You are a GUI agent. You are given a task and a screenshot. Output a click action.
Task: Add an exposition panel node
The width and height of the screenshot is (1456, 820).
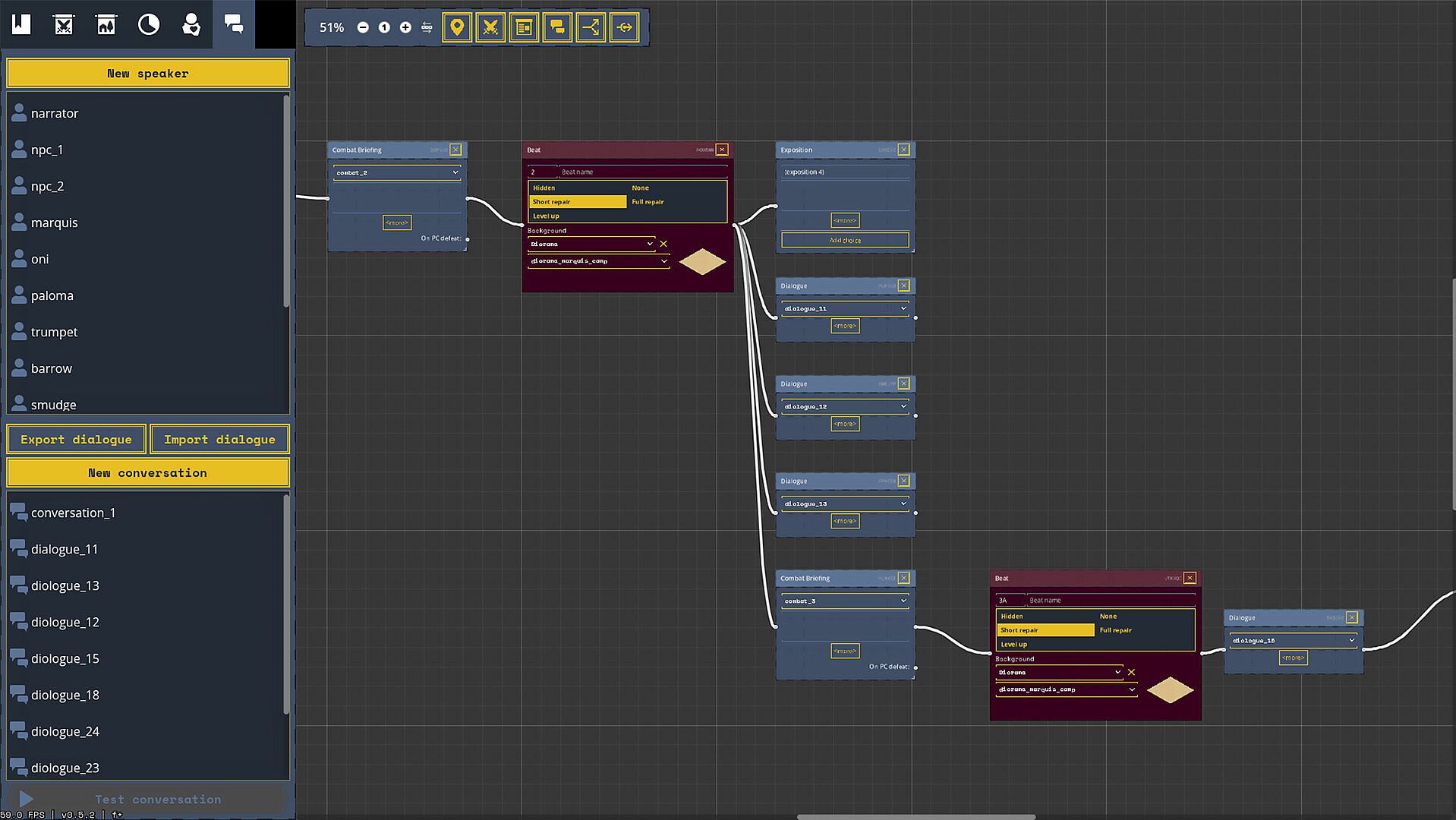click(524, 27)
